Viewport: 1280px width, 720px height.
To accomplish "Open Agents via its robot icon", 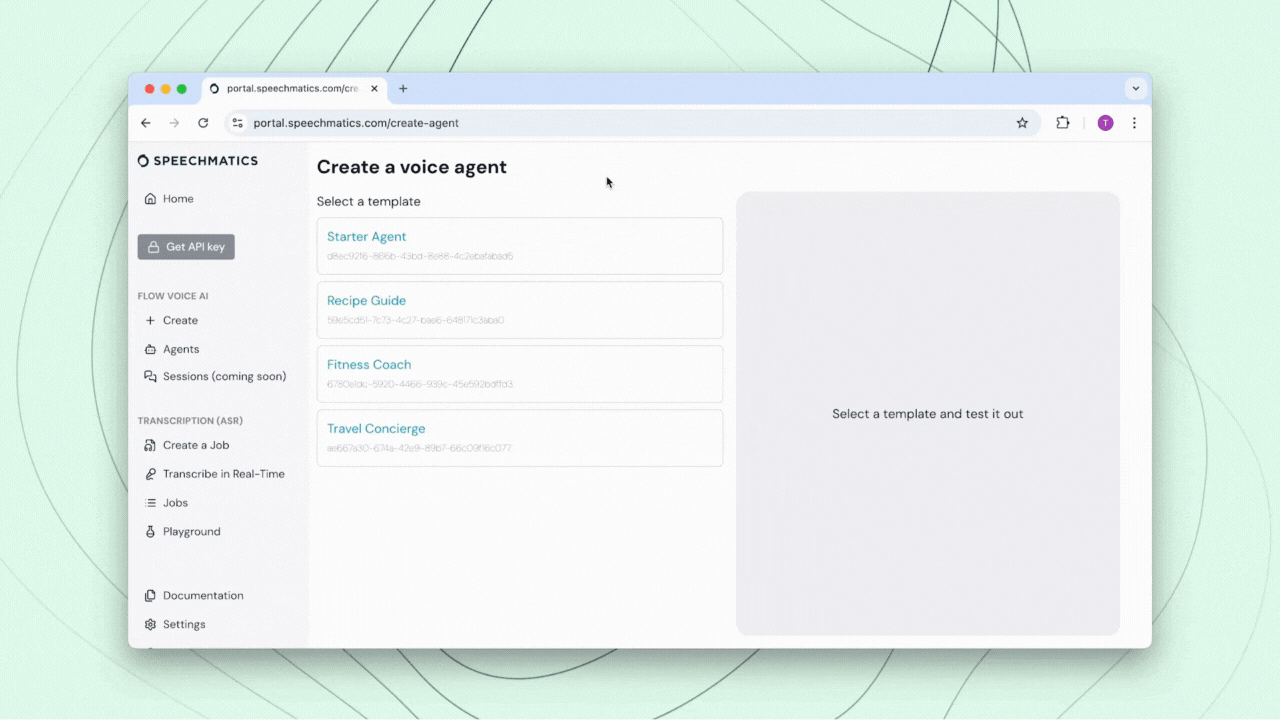I will (x=150, y=350).
